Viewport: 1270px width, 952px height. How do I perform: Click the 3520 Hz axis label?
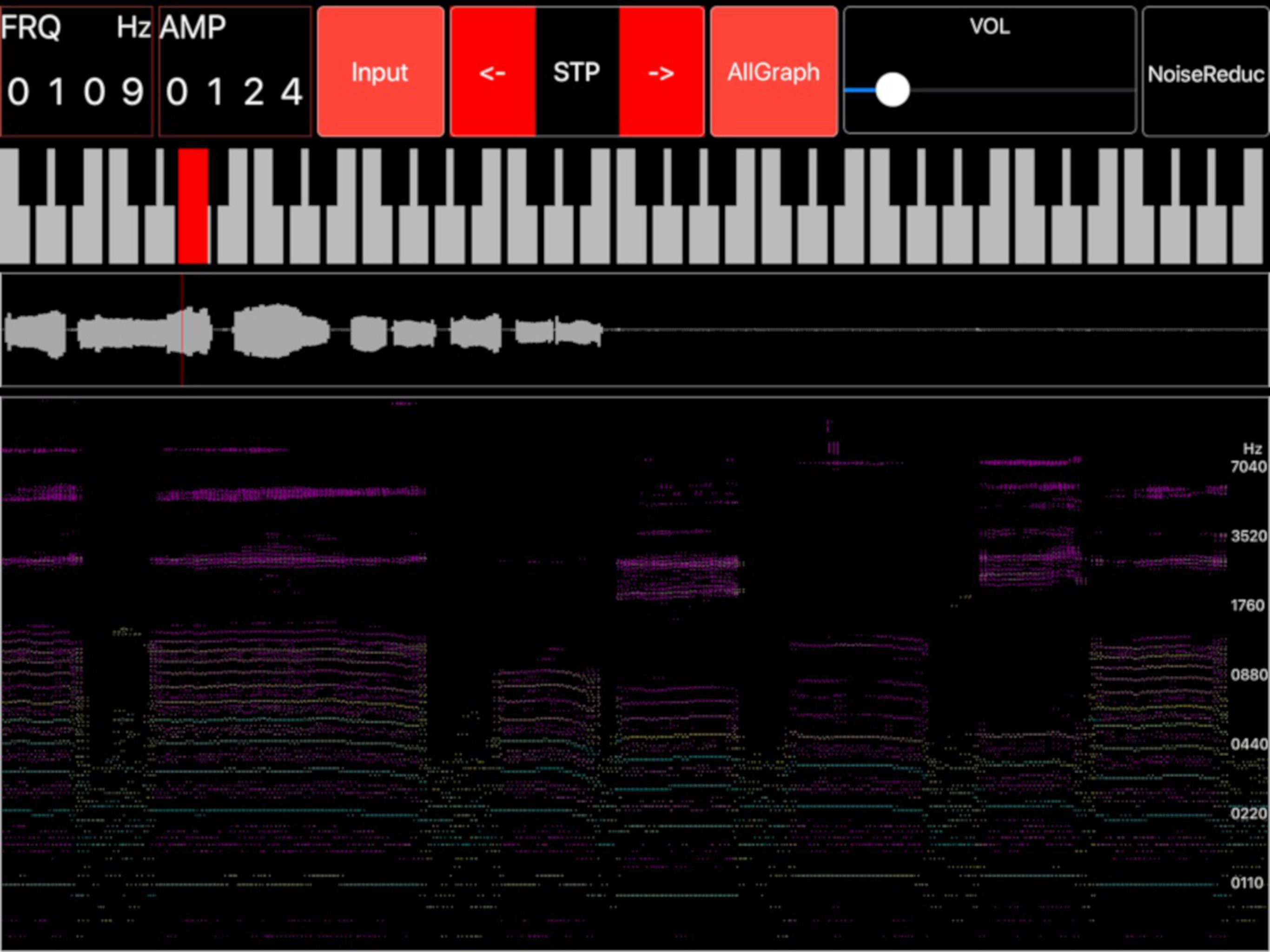coord(1248,536)
